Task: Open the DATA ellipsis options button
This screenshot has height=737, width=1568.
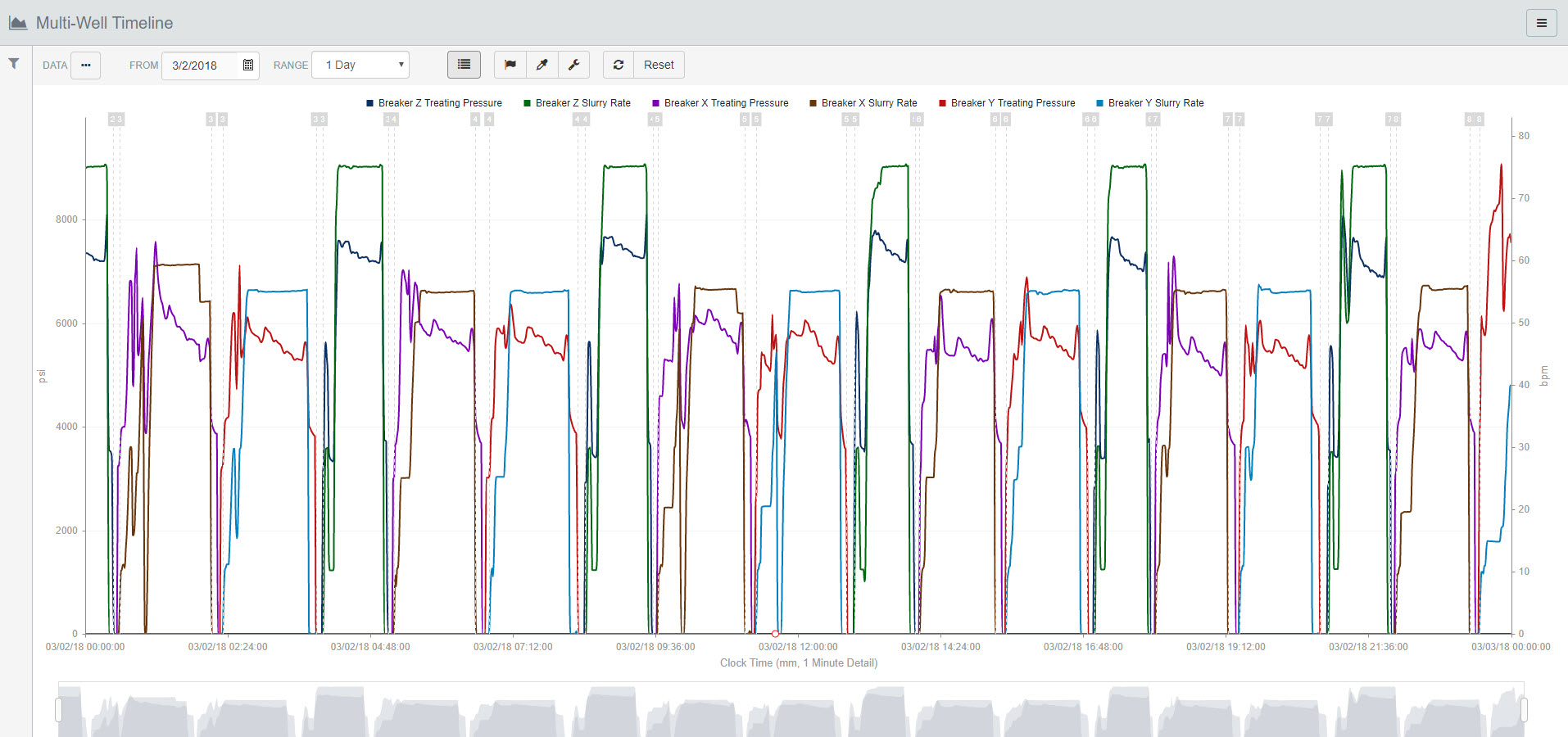Action: [85, 65]
